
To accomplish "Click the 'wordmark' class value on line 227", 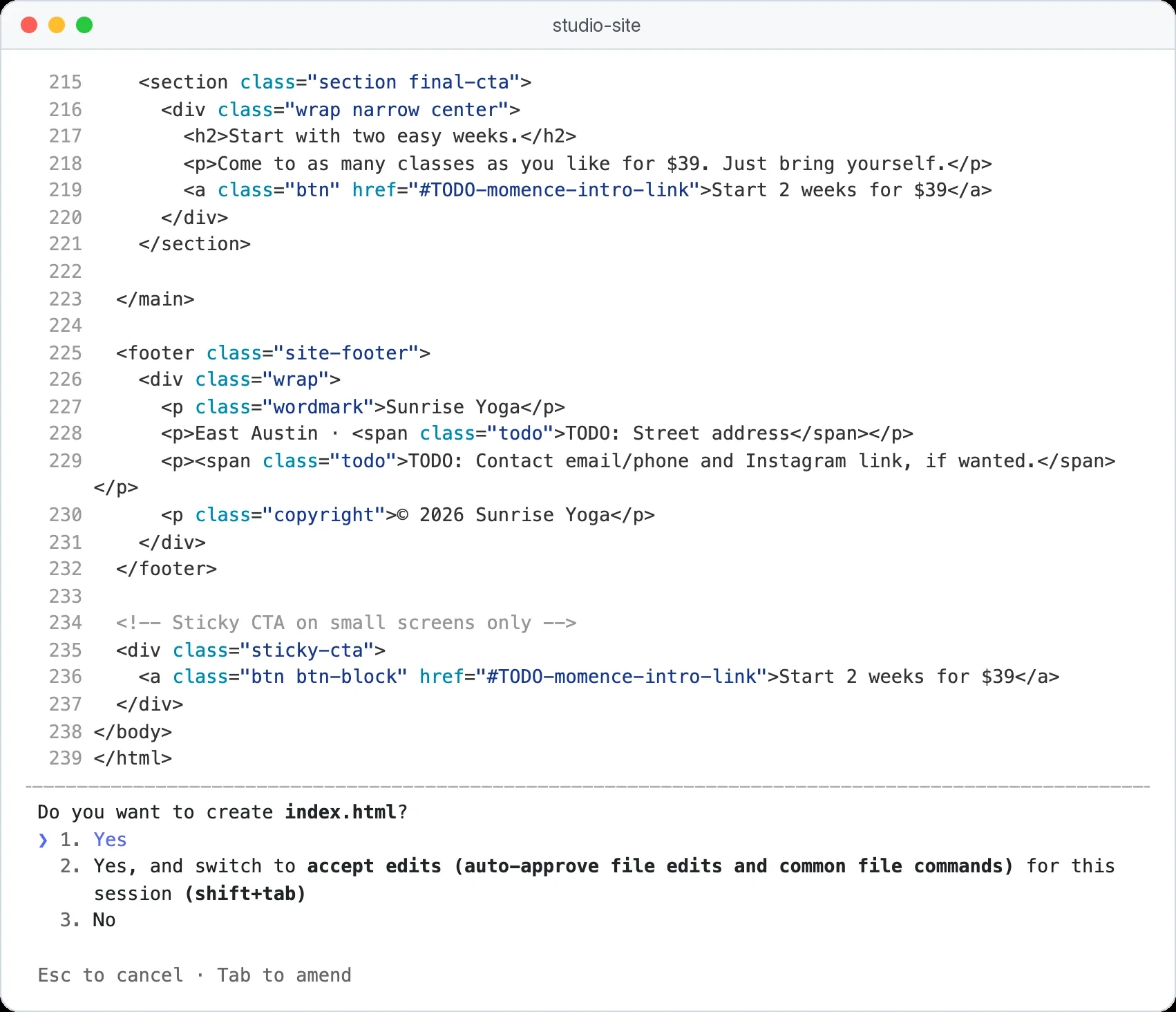I will [x=319, y=407].
